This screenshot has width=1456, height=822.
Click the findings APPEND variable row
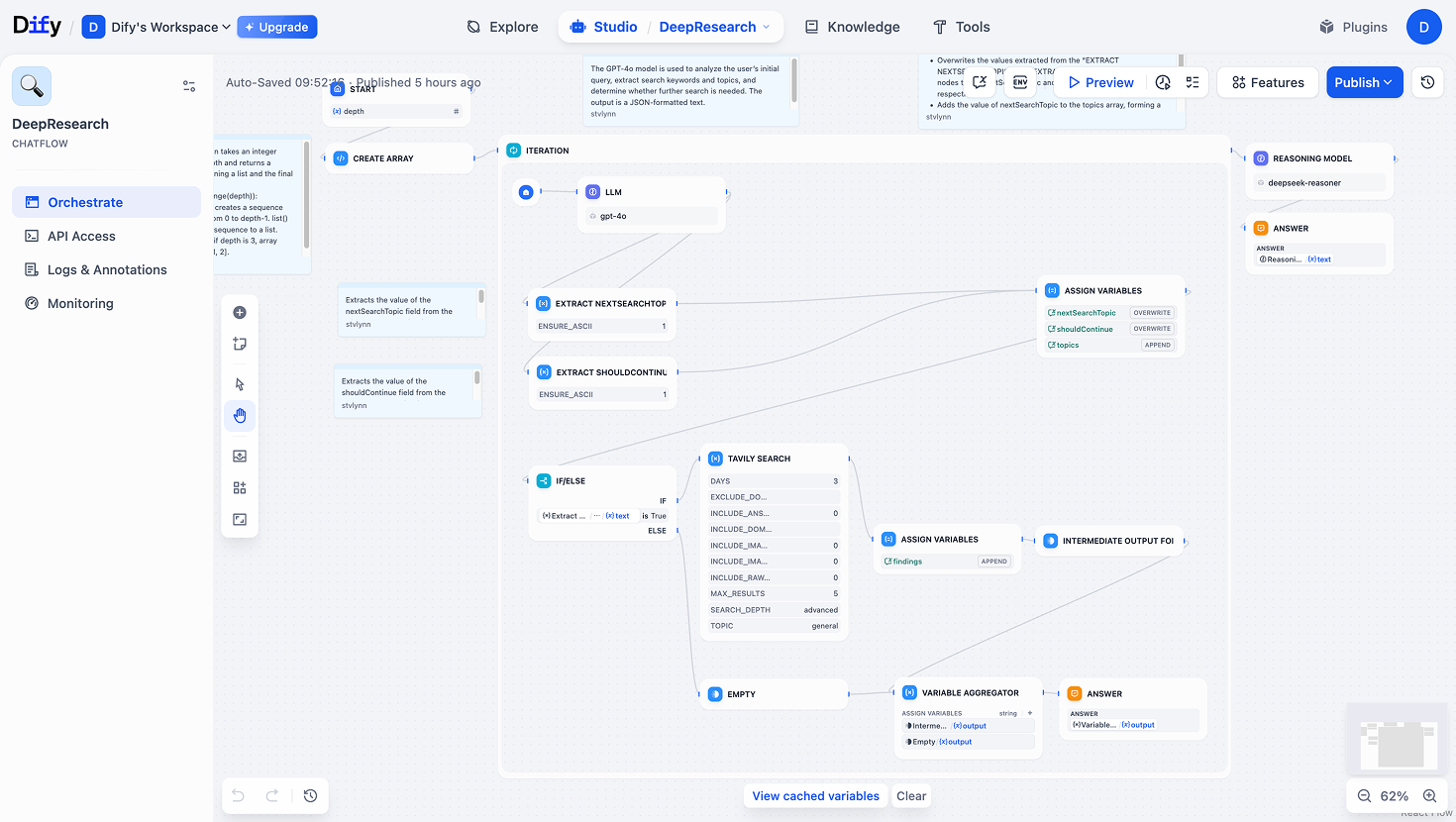pos(948,562)
